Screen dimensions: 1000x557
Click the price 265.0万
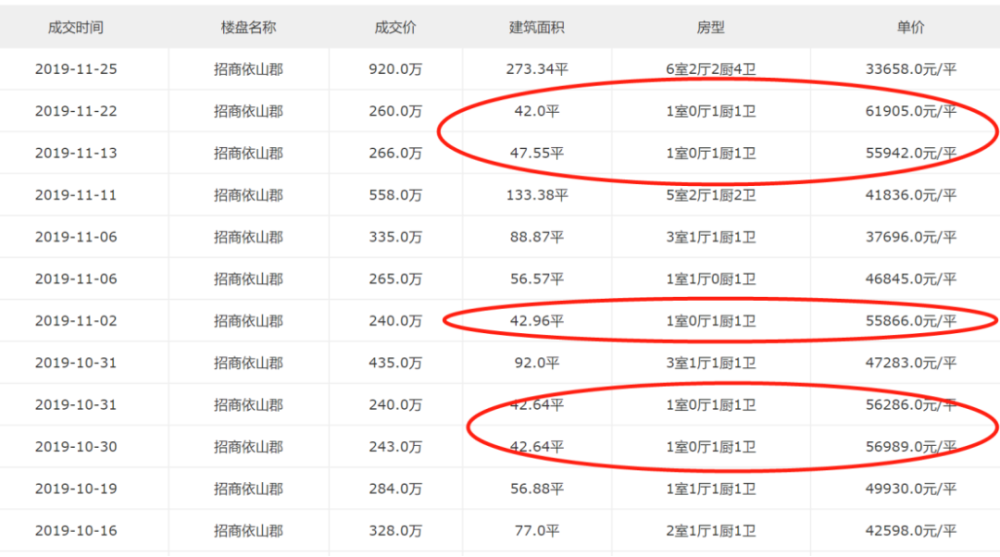click(395, 279)
